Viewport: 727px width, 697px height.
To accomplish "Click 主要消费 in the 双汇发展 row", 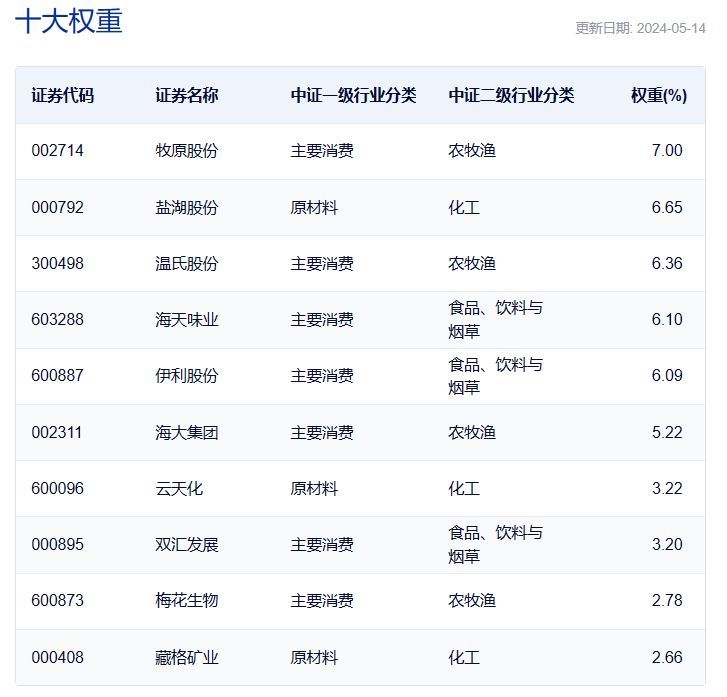I will tap(322, 544).
